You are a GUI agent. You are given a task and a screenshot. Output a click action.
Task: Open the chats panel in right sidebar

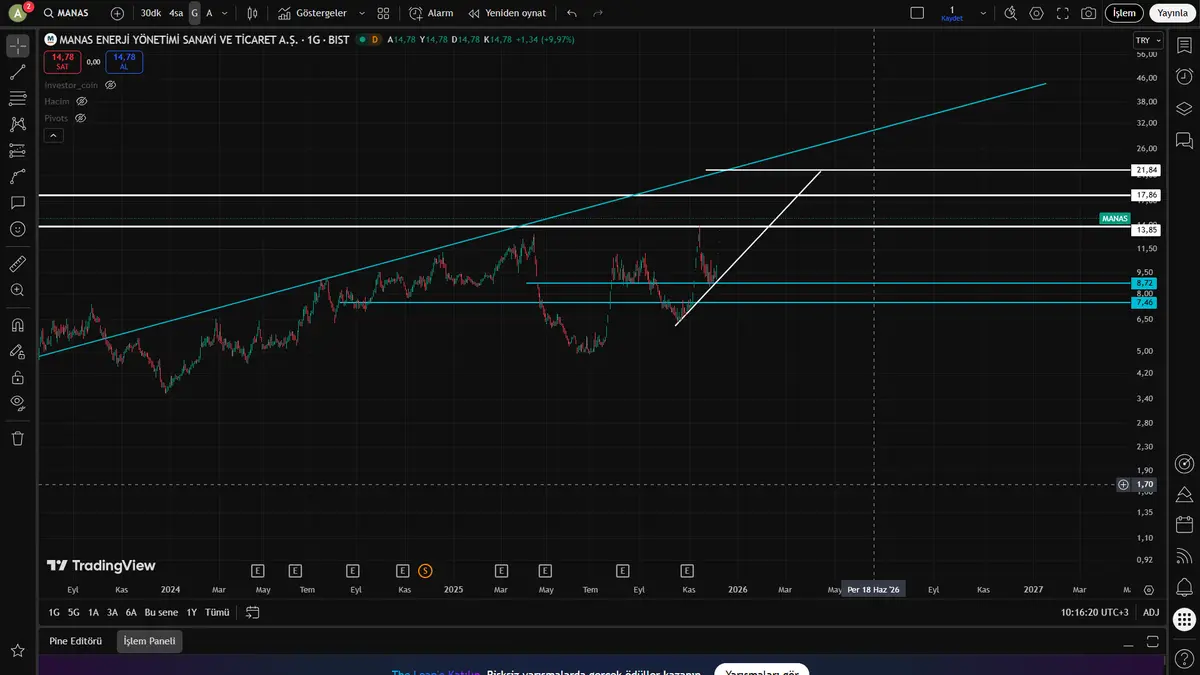(x=1184, y=139)
